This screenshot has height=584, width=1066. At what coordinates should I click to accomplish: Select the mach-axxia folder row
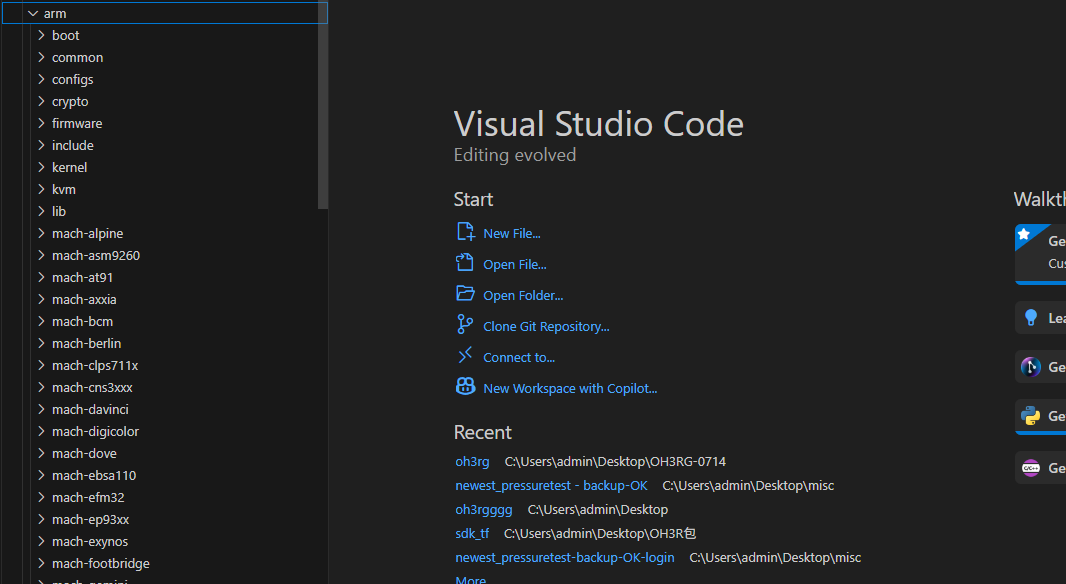coord(164,299)
